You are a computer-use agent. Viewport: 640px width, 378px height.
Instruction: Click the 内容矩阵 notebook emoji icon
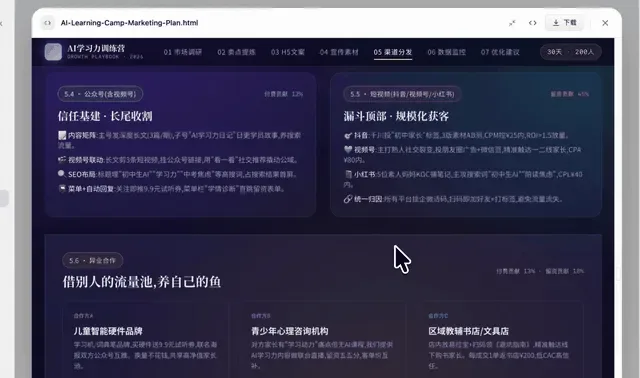(62, 135)
